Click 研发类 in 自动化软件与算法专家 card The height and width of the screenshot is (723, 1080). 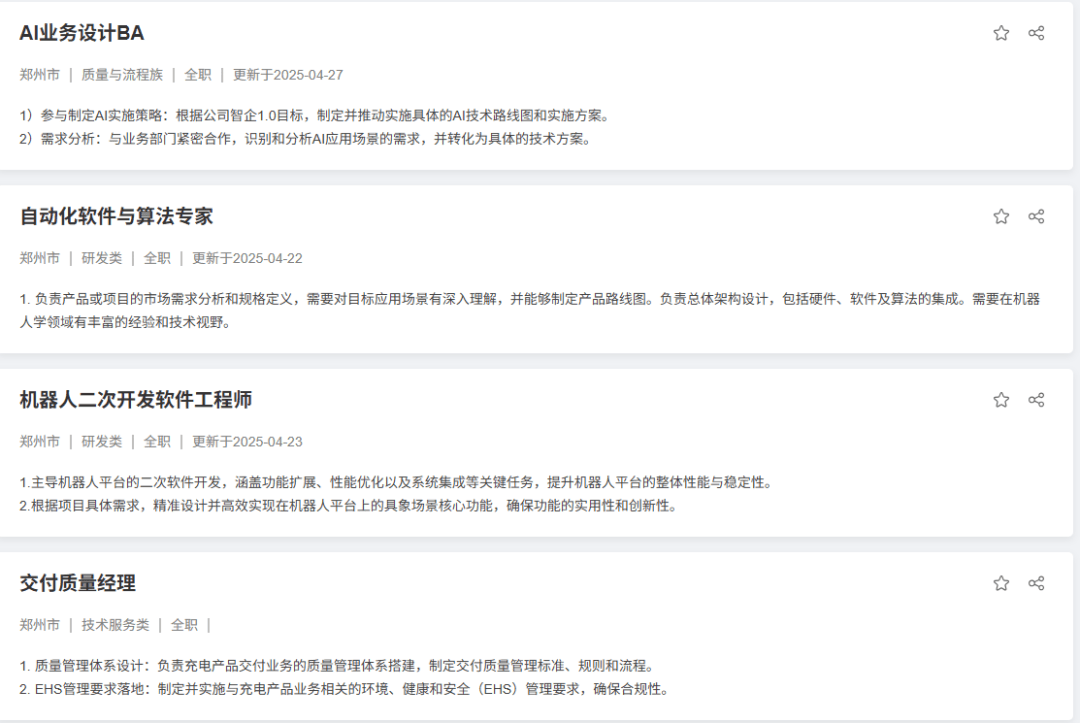[101, 258]
